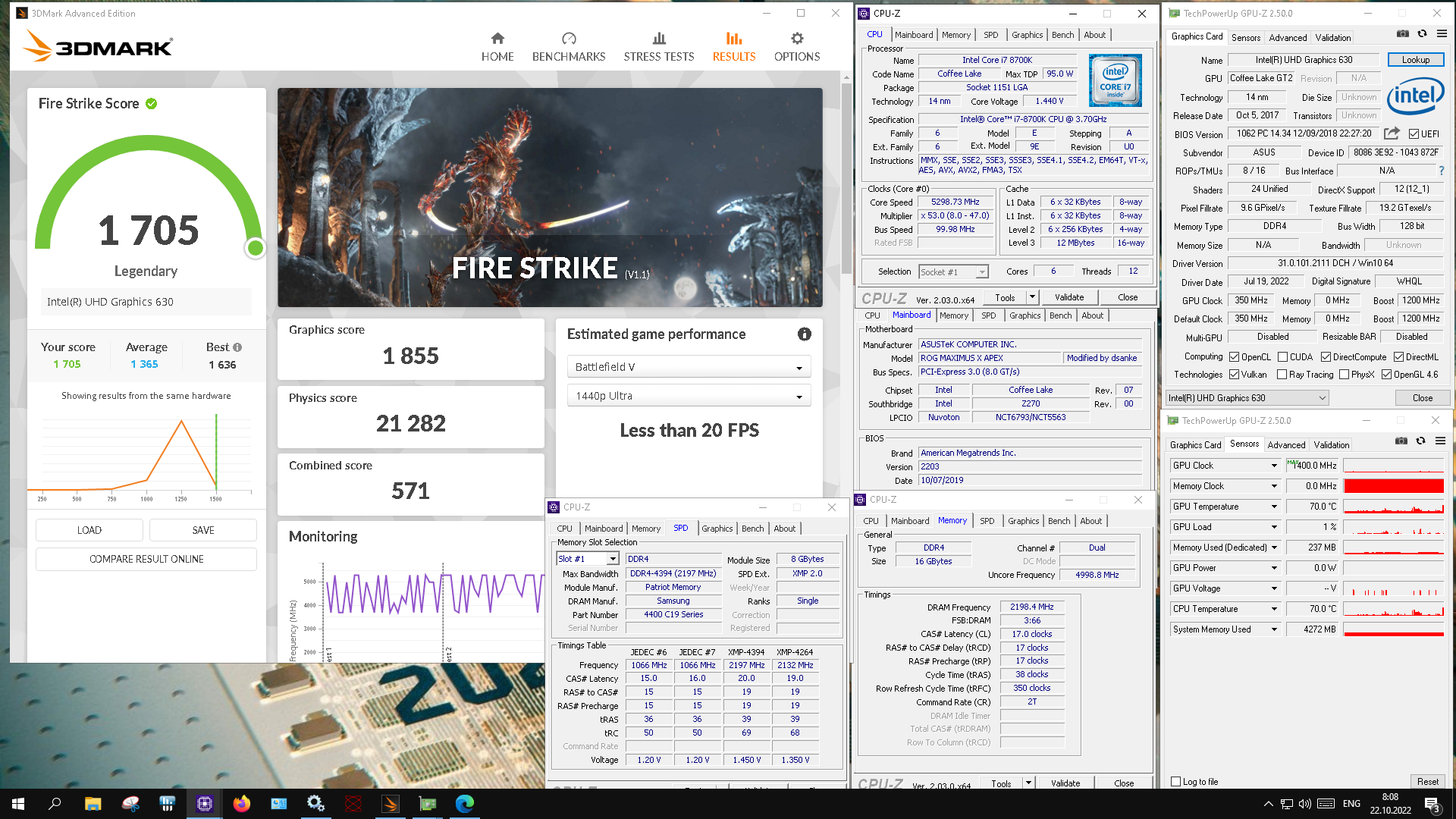Viewport: 1456px width, 819px height.
Task: Toggle the Ray Tracing checkbox
Action: pyautogui.click(x=1282, y=375)
